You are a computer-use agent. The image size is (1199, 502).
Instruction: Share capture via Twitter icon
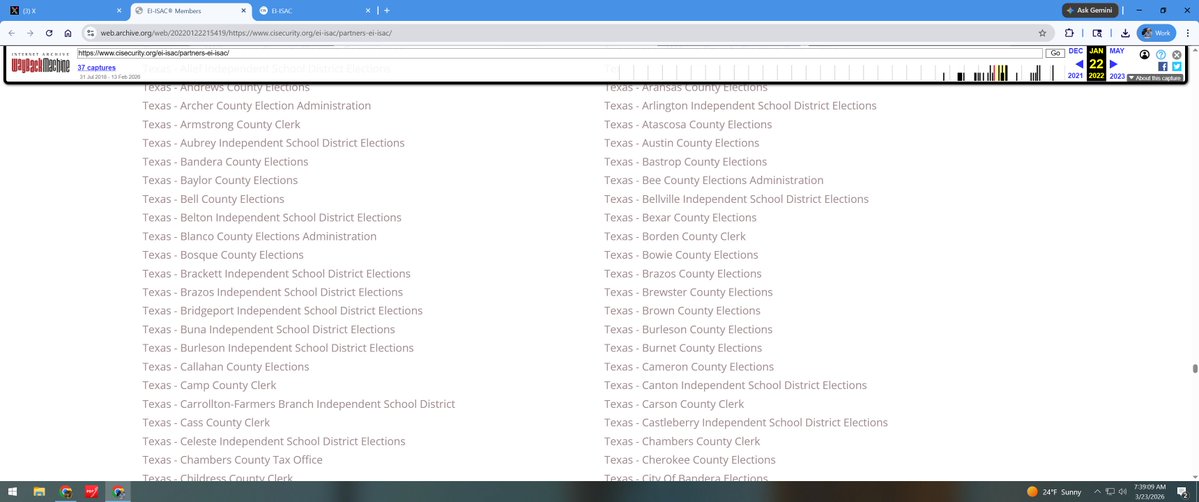pos(1177,67)
